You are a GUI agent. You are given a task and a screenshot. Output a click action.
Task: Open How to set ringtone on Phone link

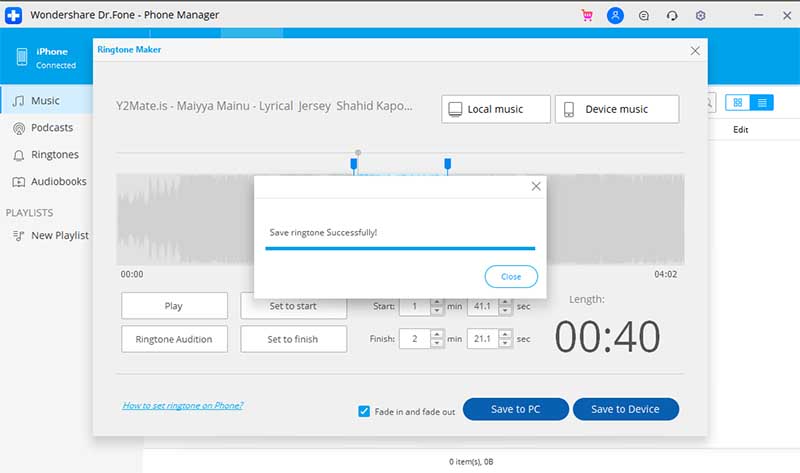click(x=183, y=406)
